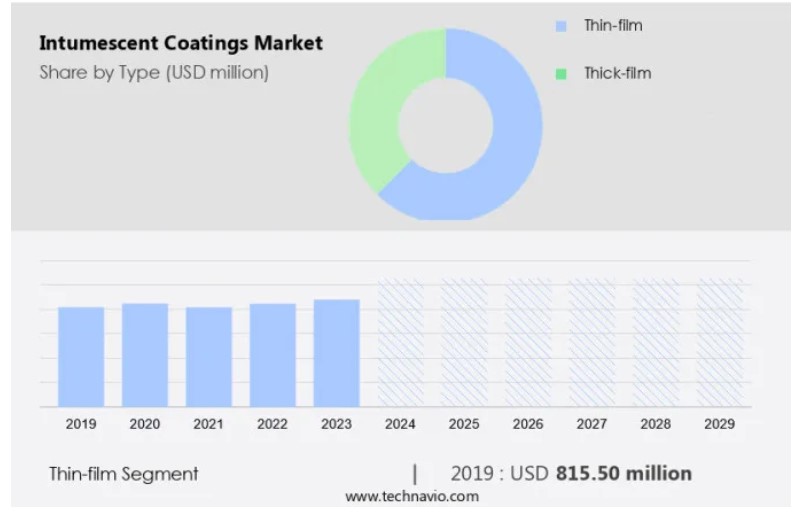Select the hatched 2027 forecast bar
The image size is (808, 519).
(x=592, y=343)
